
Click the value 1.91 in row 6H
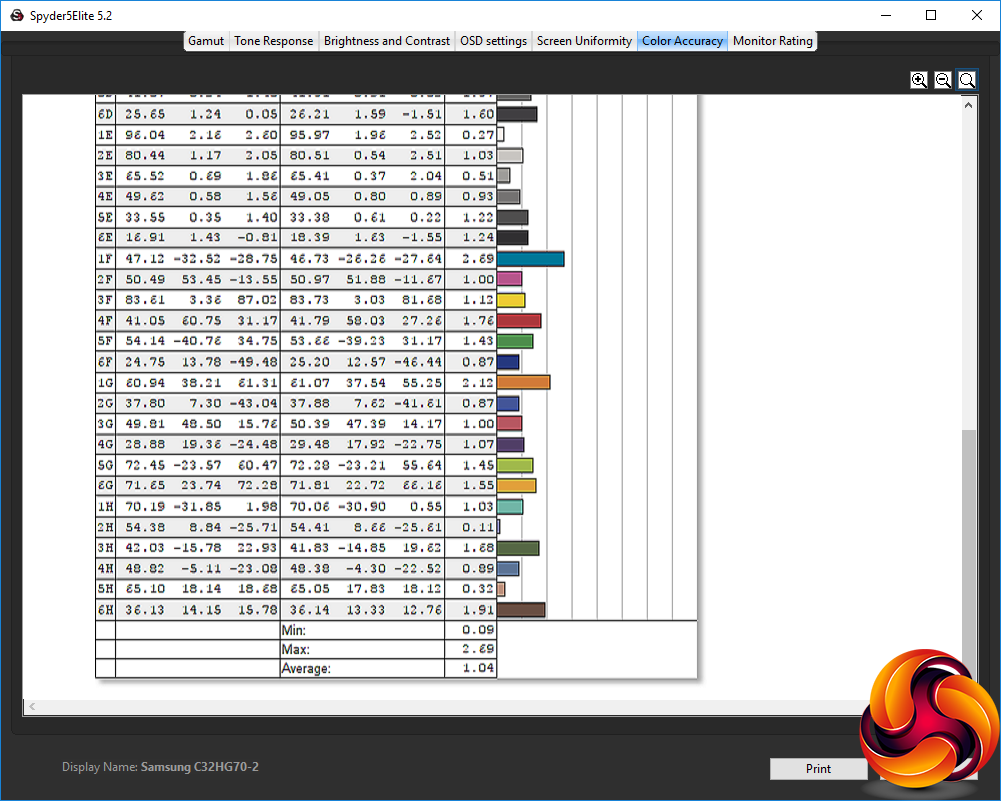[478, 610]
